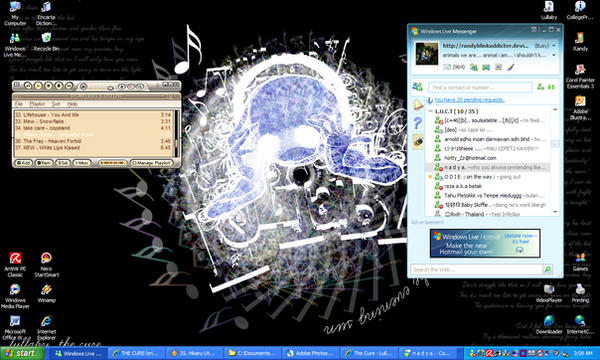Screen dimensions: 600x360
Task: Open Downloader desktop icon
Action: point(549,325)
